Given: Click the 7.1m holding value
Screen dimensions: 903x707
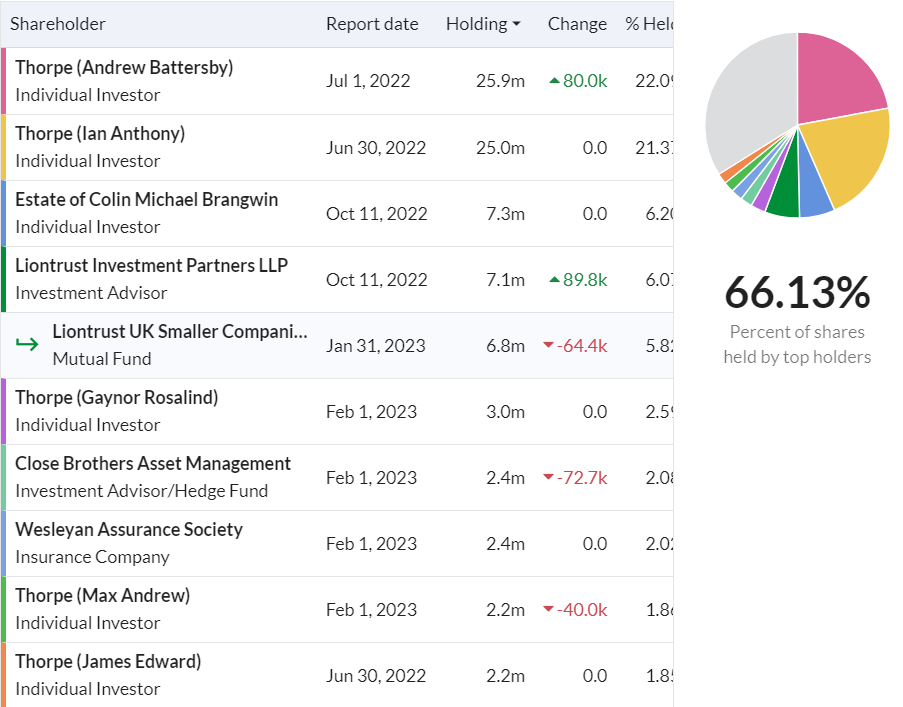Looking at the screenshot, I should point(505,280).
